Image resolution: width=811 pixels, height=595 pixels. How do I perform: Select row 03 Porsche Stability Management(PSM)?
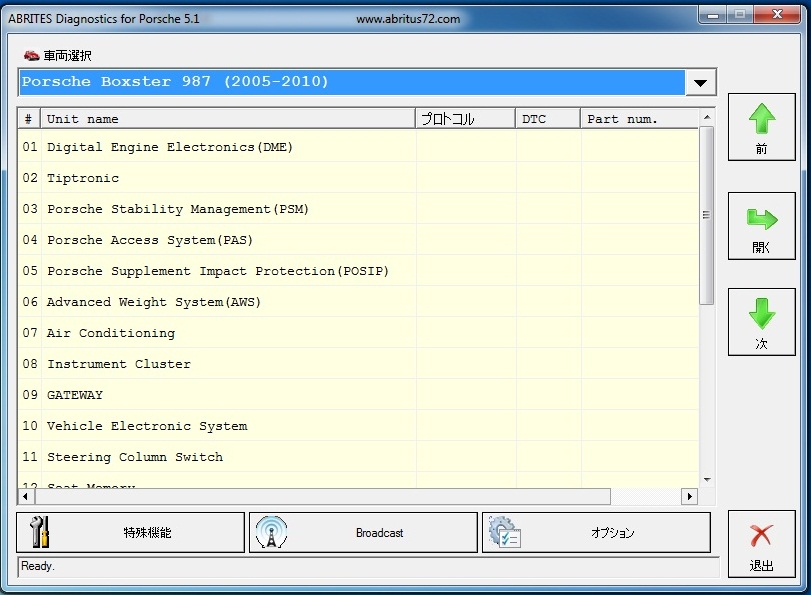[358, 209]
